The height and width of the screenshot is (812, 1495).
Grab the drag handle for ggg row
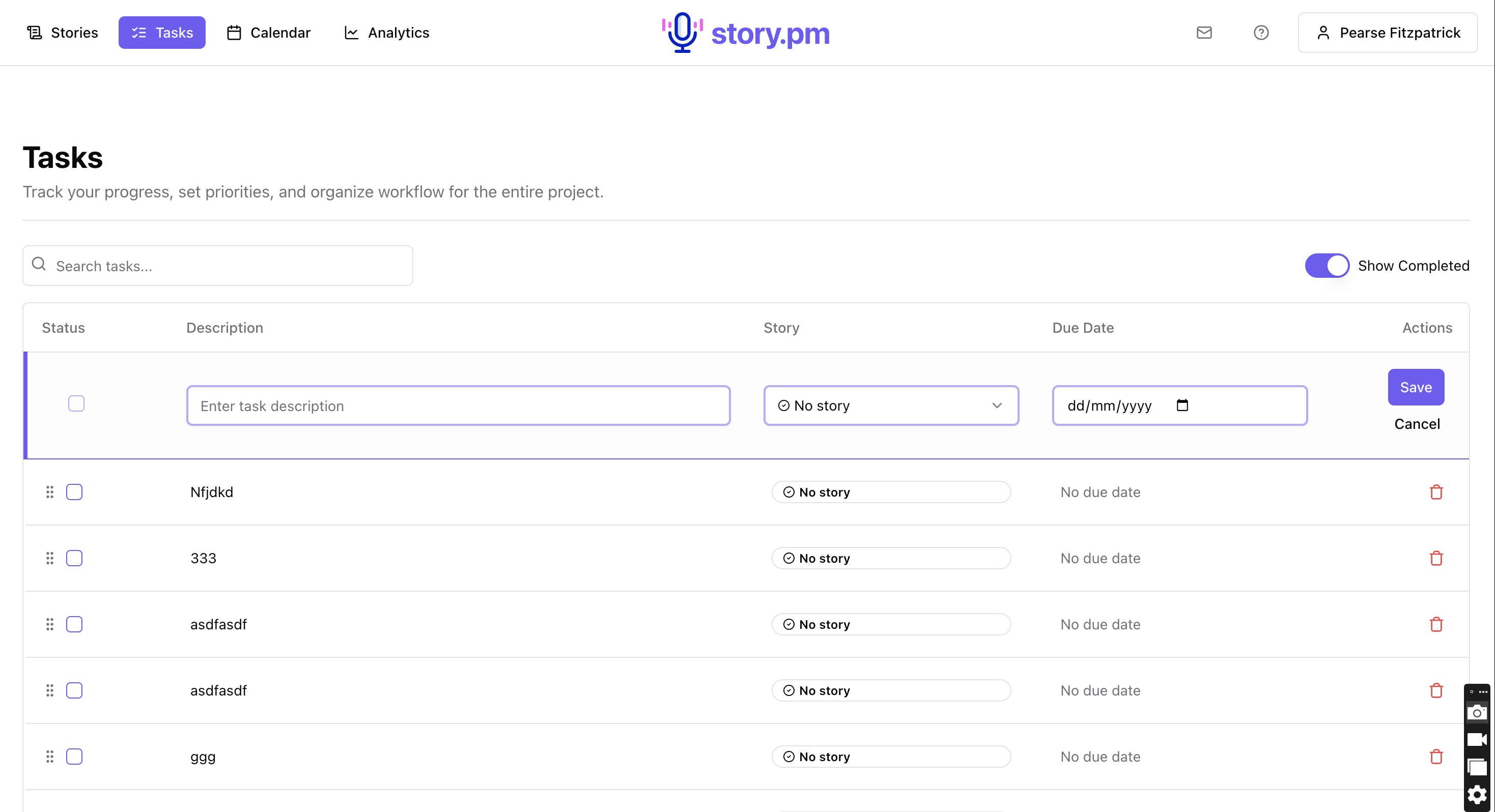pyautogui.click(x=50, y=757)
